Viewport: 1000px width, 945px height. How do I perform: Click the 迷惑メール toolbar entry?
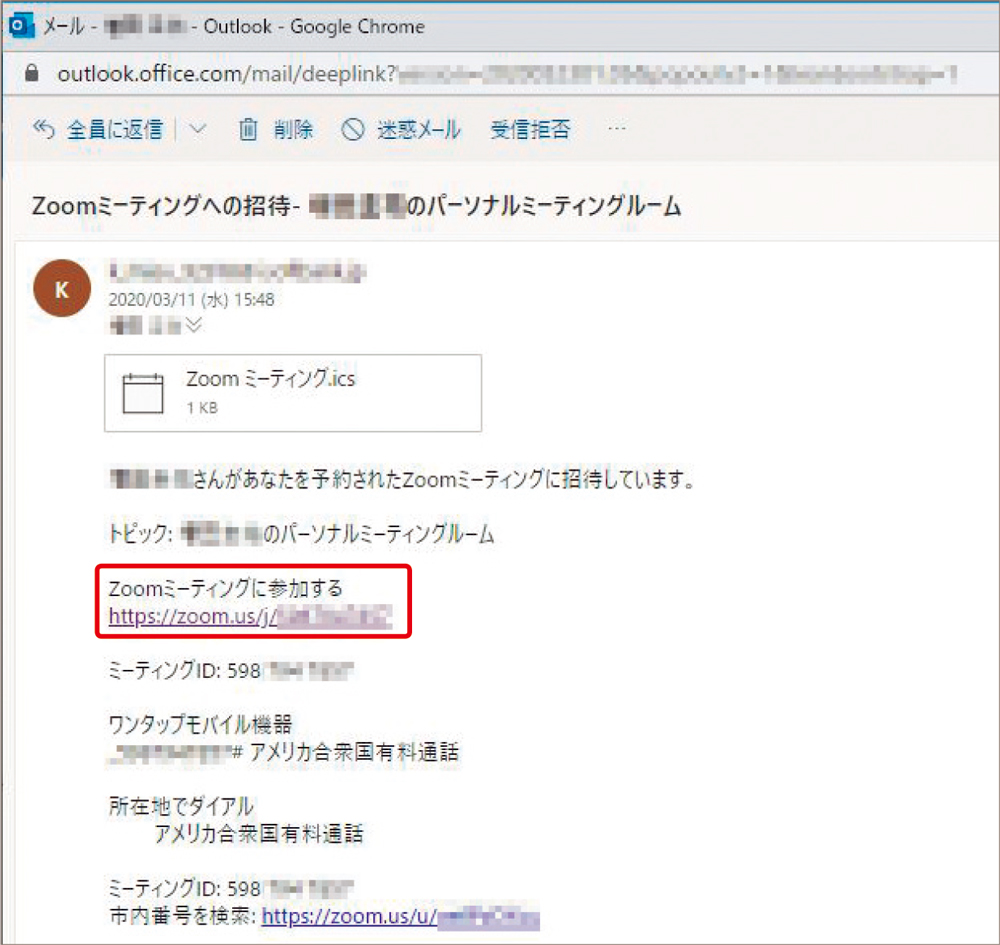tap(420, 129)
